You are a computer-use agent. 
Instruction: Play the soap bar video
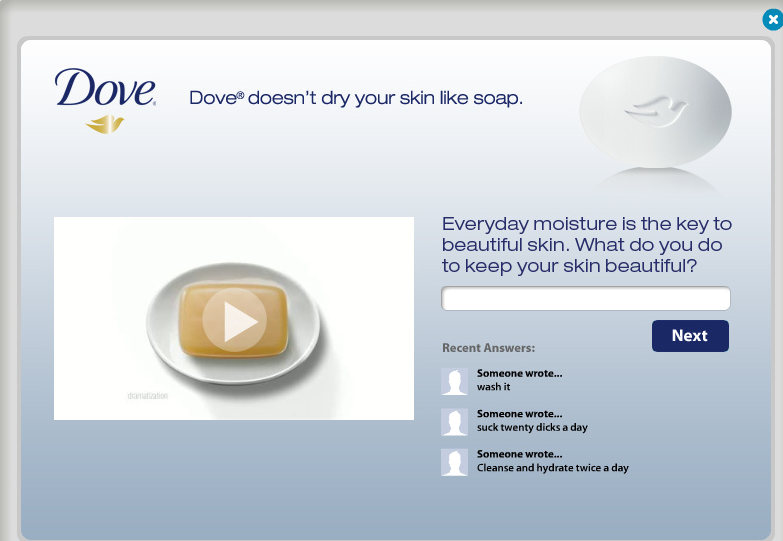[x=234, y=320]
